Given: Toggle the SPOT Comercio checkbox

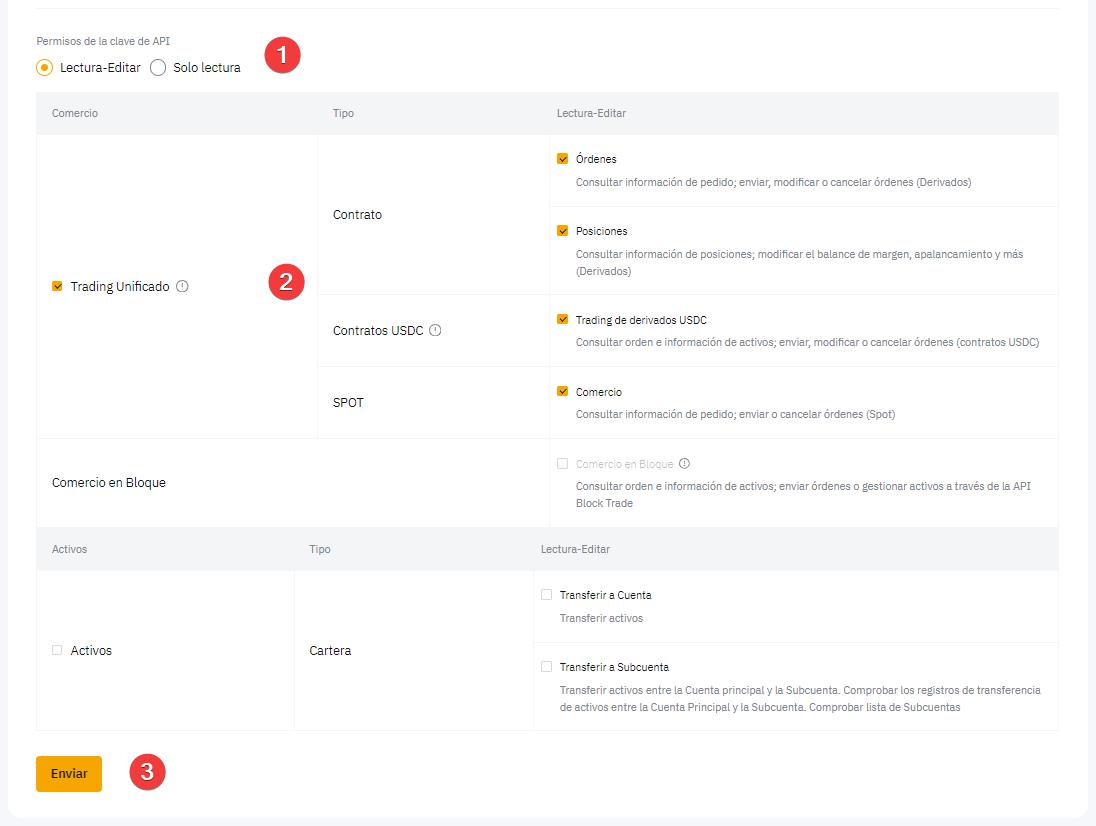Looking at the screenshot, I should (x=562, y=392).
